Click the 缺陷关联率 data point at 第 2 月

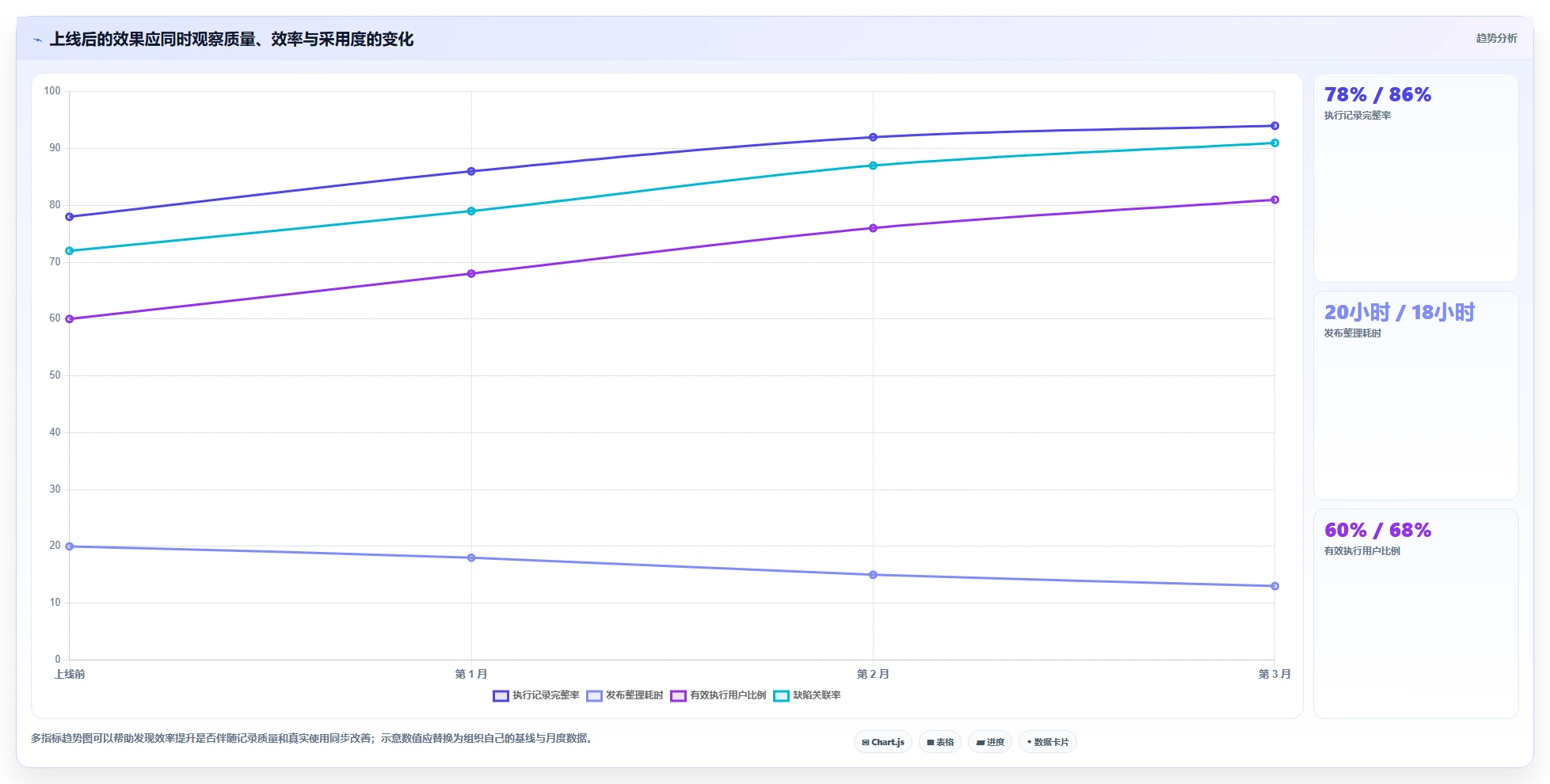(x=873, y=166)
